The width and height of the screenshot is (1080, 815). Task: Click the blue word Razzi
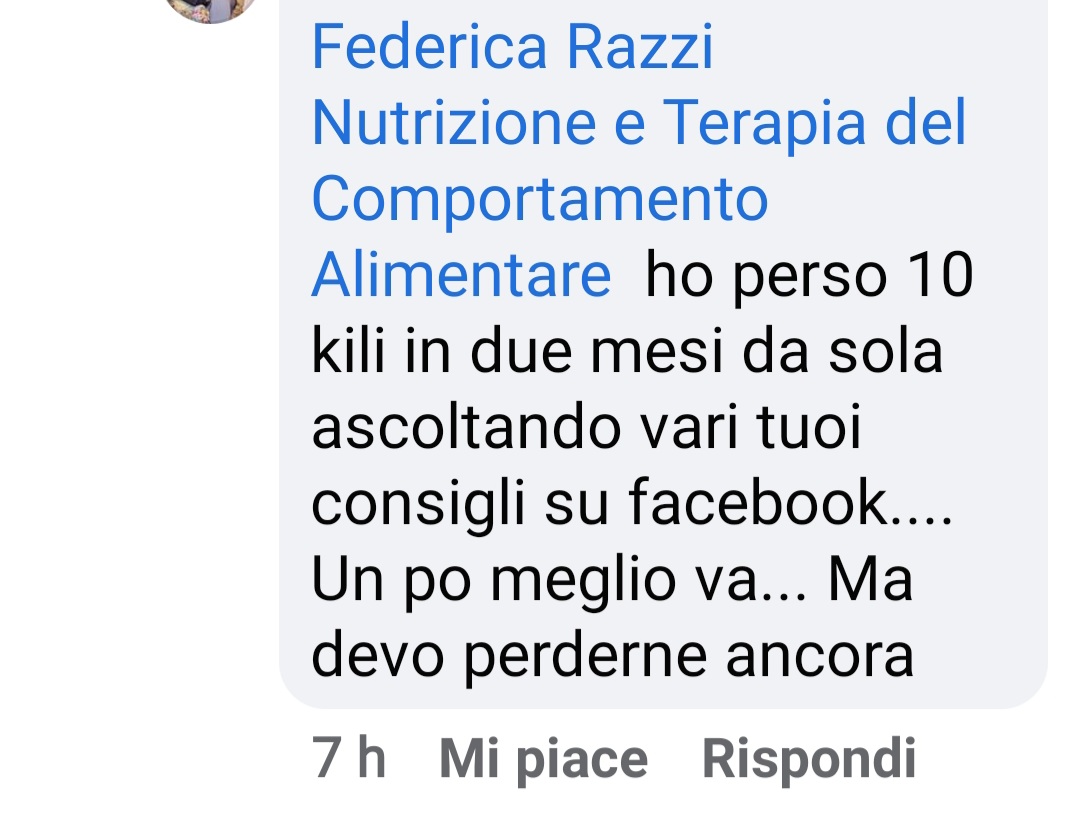pyautogui.click(x=640, y=47)
